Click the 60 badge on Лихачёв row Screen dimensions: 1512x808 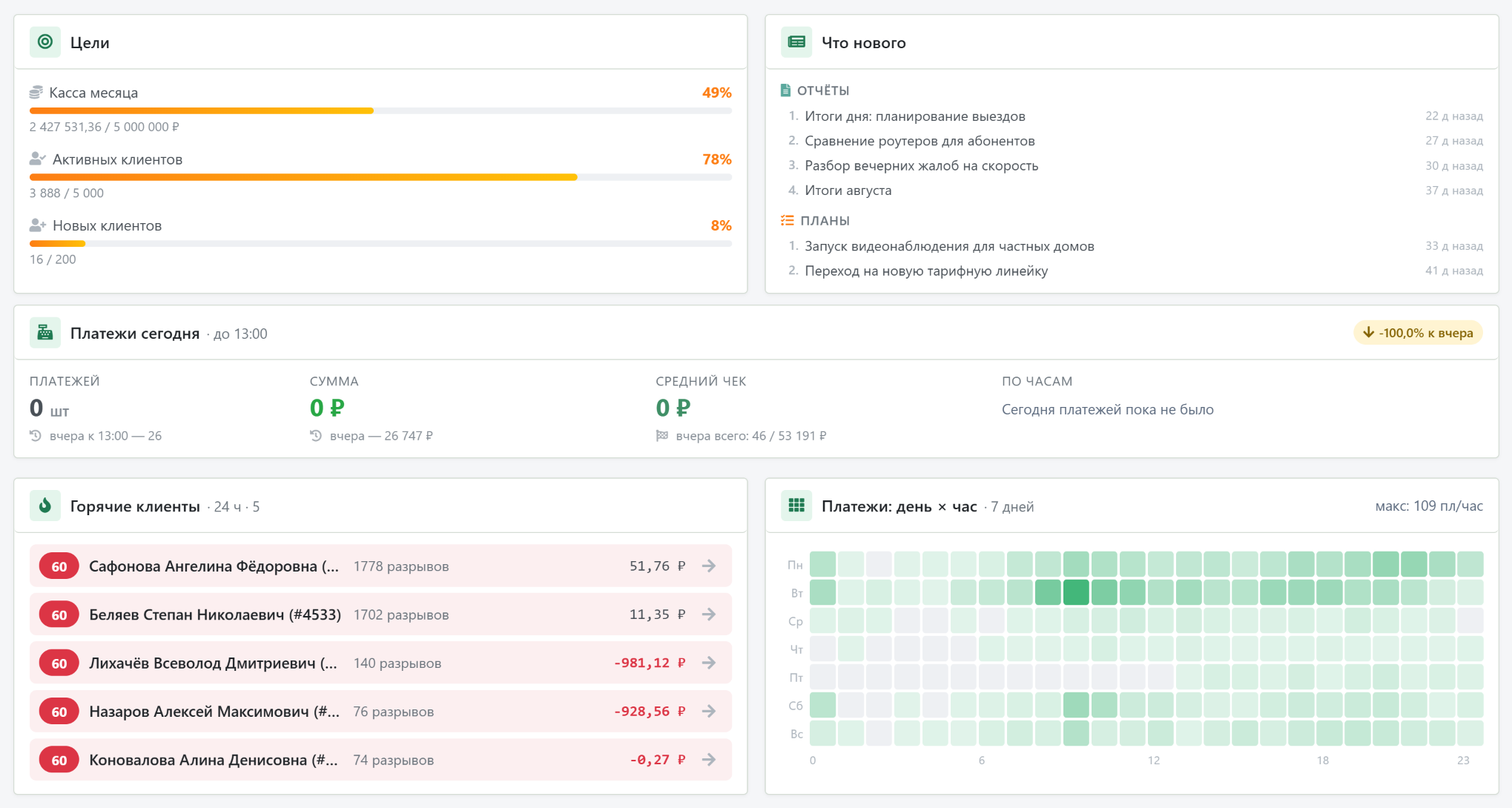click(59, 663)
